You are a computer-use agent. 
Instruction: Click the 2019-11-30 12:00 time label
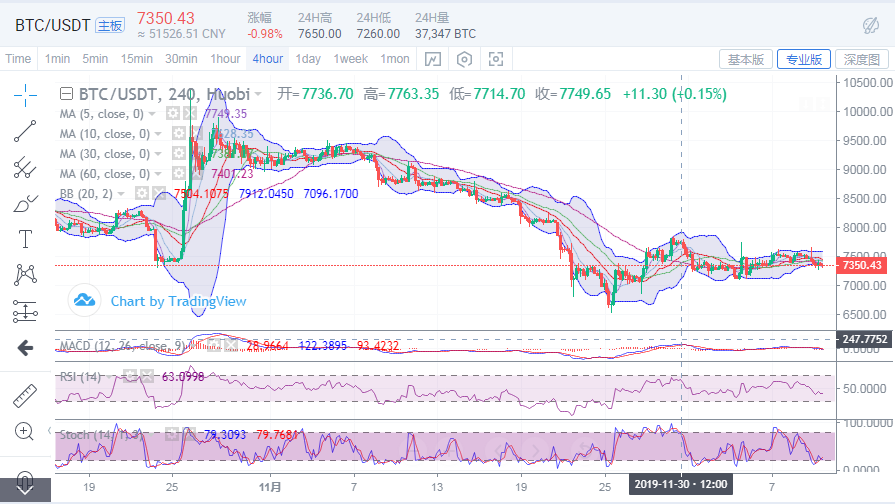681,485
